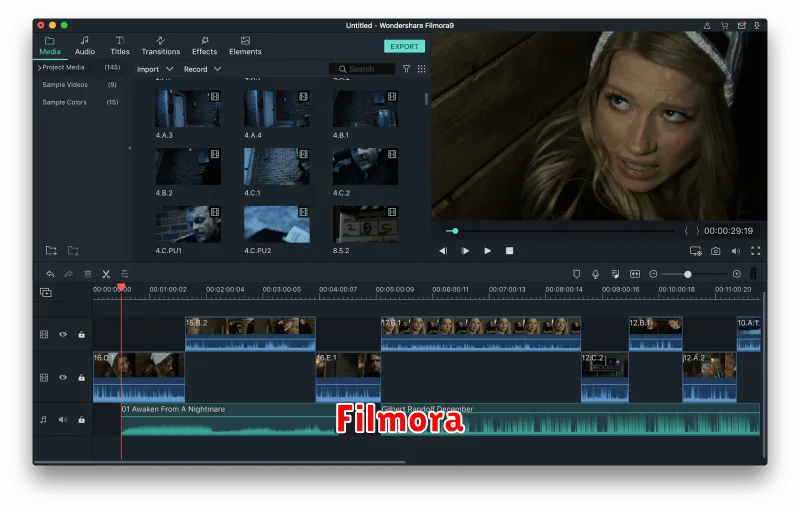Viewport: 800px width, 512px height.
Task: Lock the audio track
Action: [x=82, y=420]
